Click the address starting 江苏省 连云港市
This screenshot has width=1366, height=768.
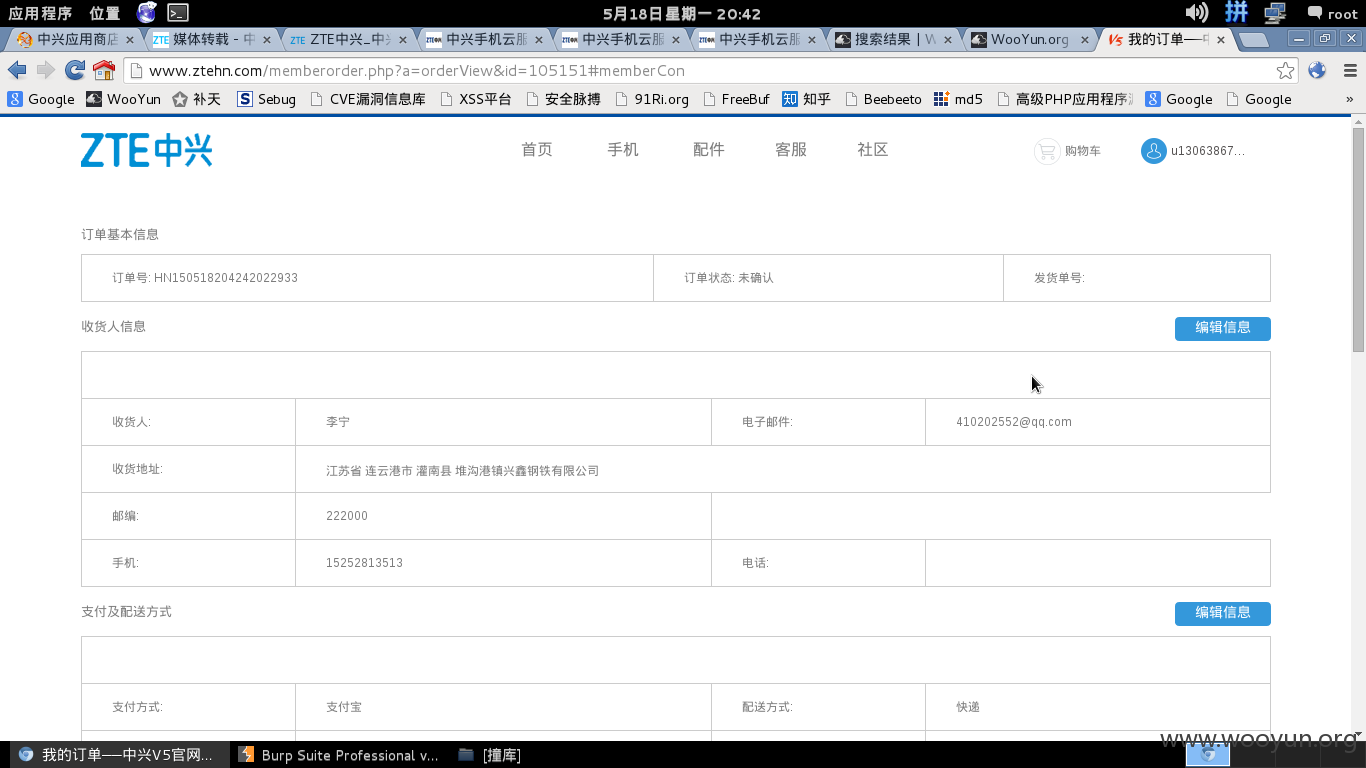coord(462,470)
